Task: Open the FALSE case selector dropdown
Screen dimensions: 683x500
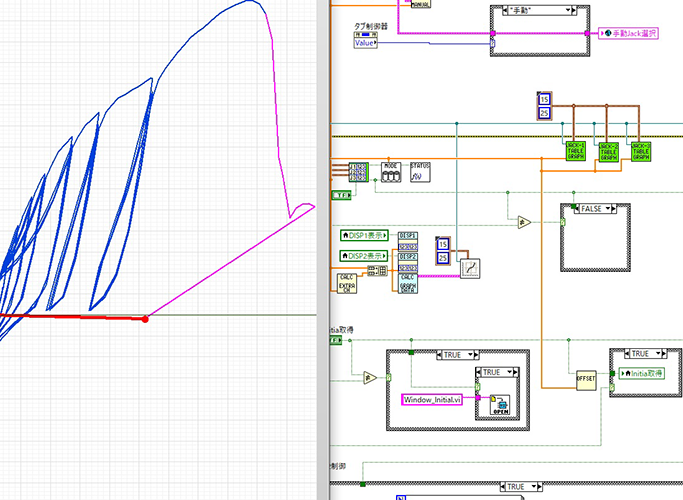Action: click(x=598, y=208)
